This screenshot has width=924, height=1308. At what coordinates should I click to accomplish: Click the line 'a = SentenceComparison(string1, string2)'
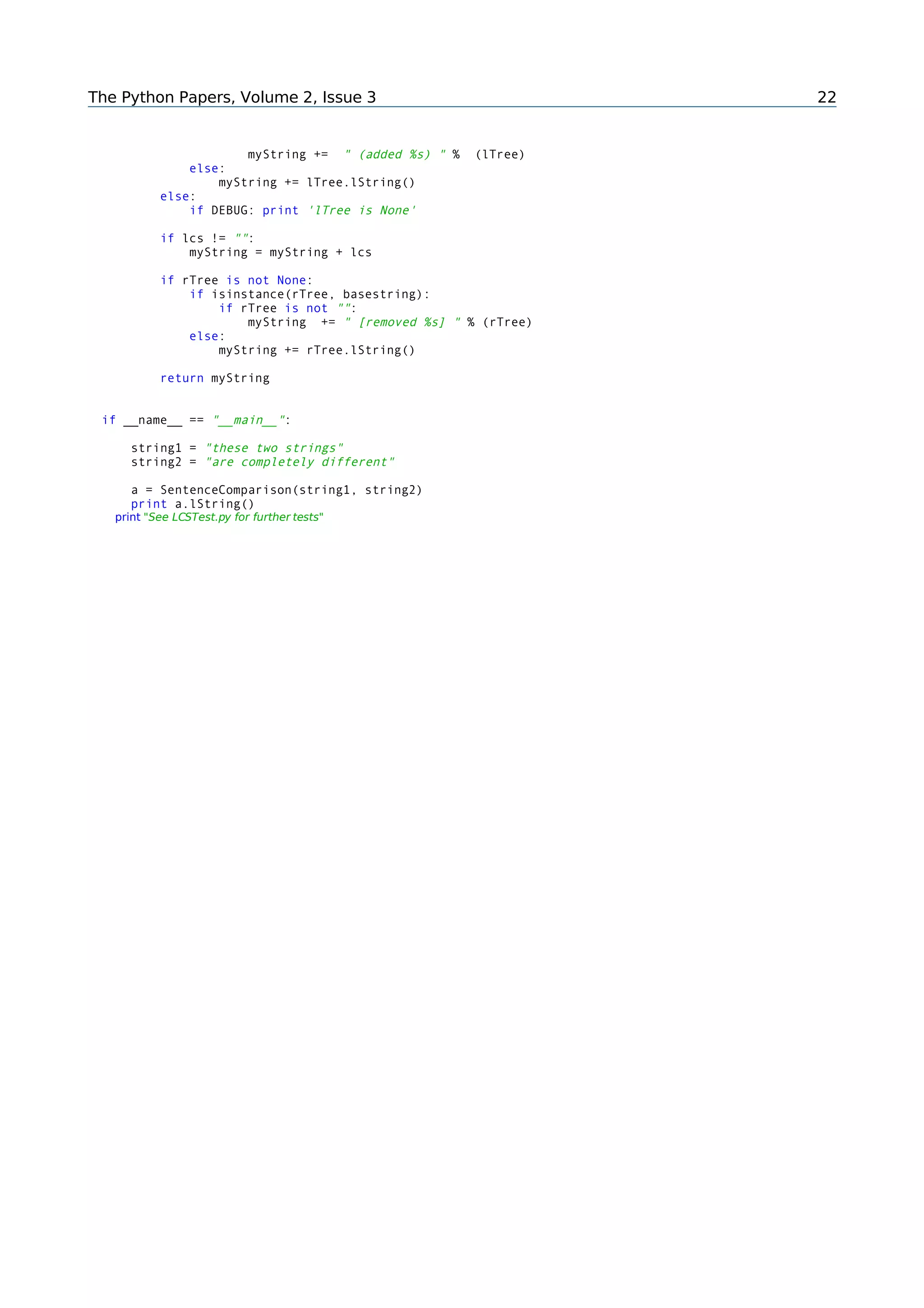pyautogui.click(x=276, y=490)
